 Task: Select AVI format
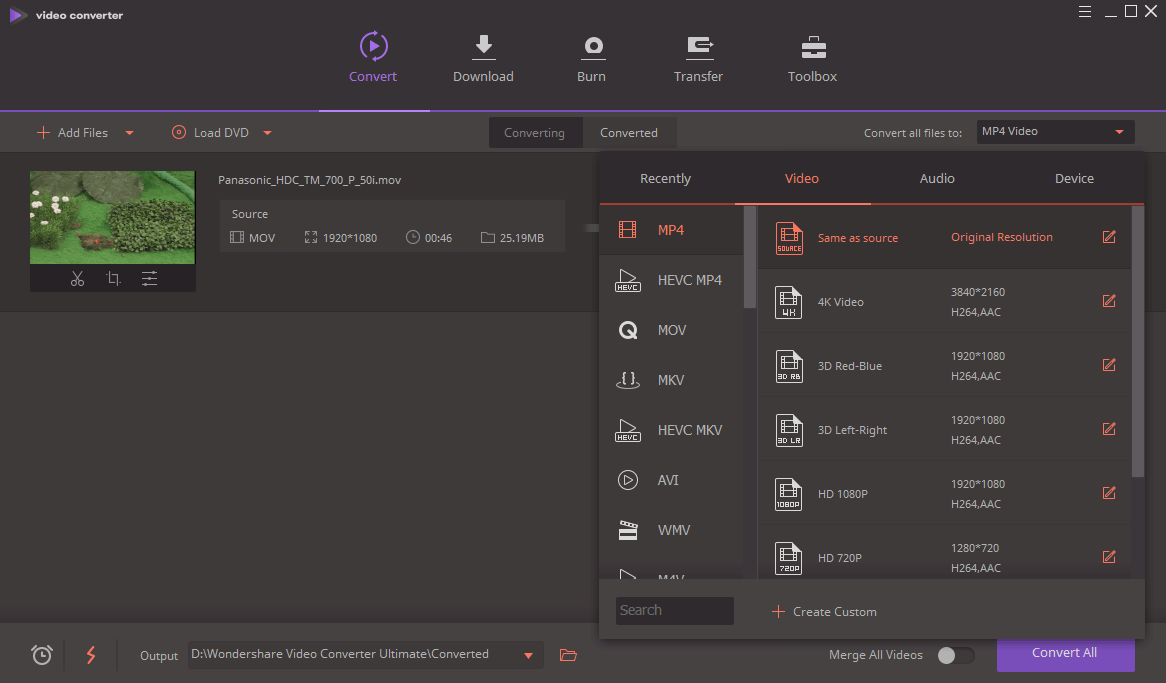[671, 480]
